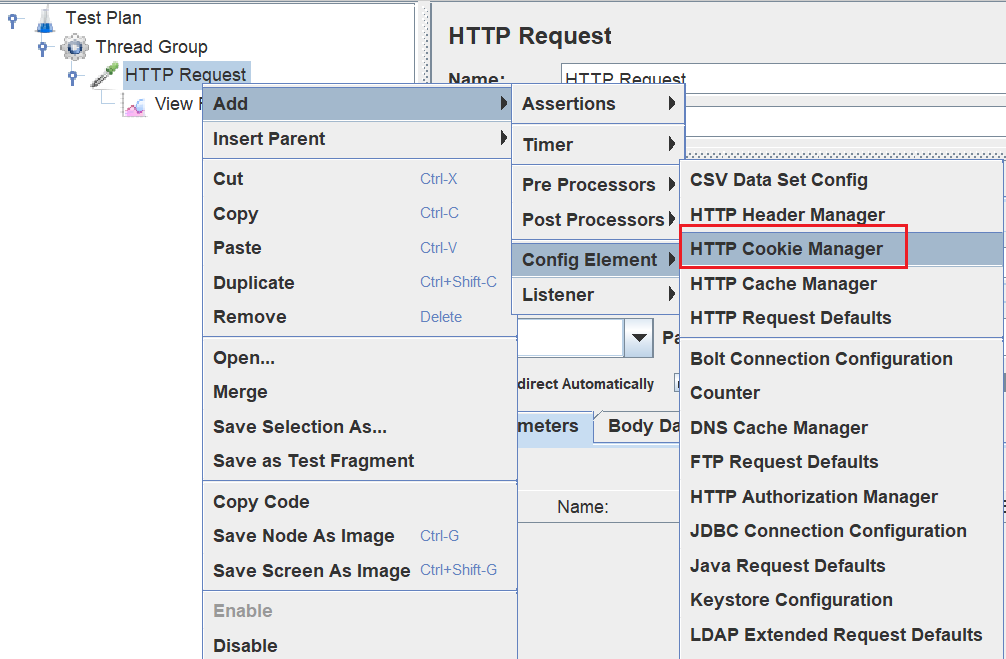
Task: Select the Thread Group tree item
Action: point(151,47)
